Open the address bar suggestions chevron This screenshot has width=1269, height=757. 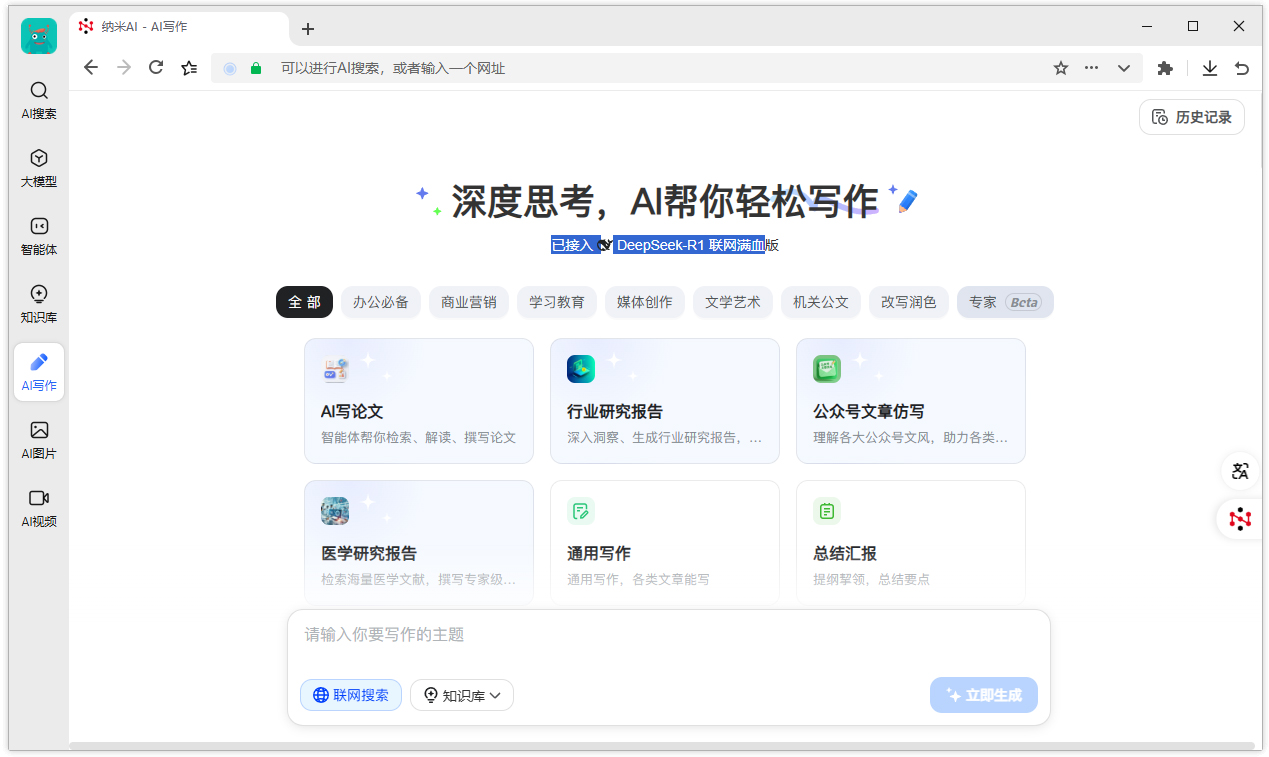tap(1123, 68)
